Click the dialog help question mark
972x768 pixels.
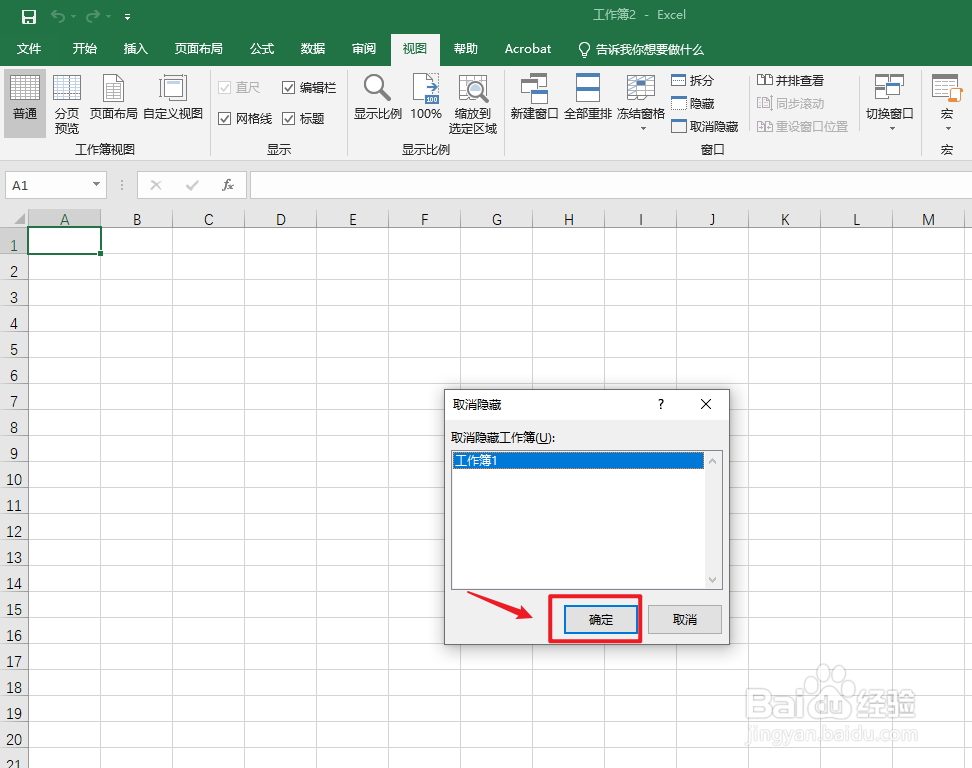pyautogui.click(x=661, y=404)
